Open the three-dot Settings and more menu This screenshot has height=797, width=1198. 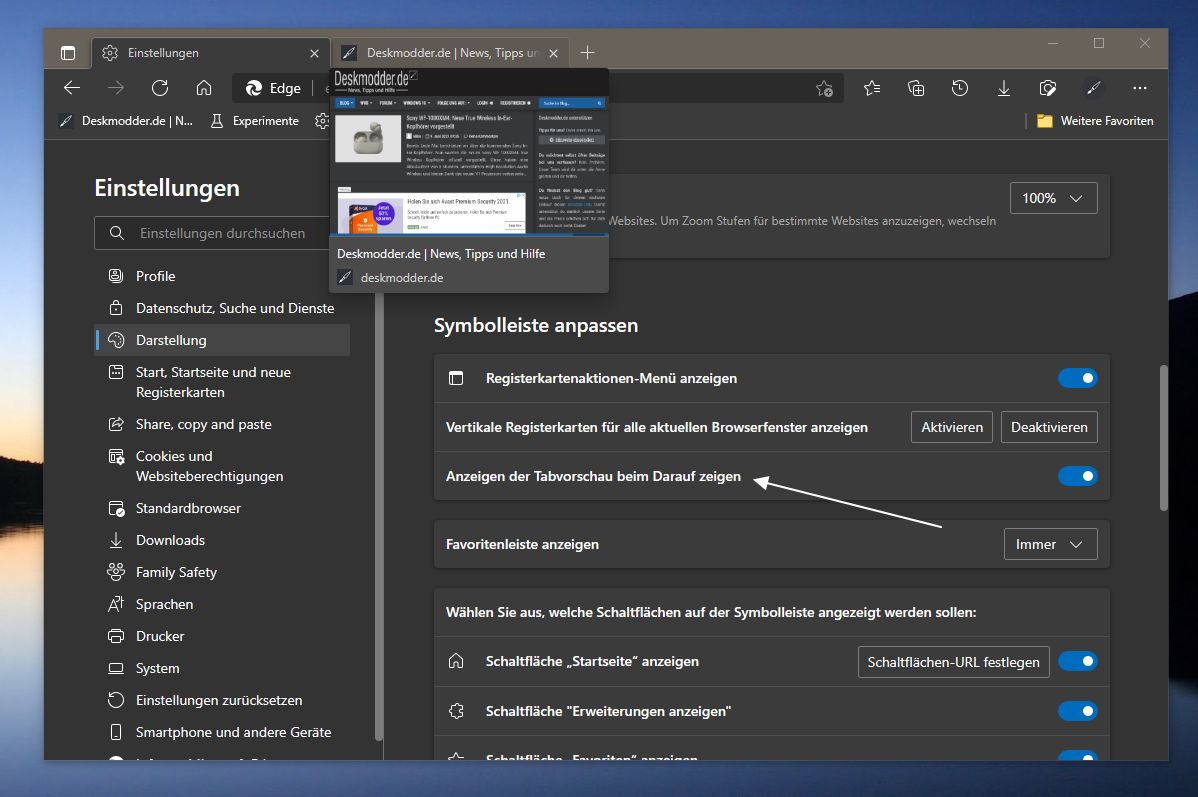(x=1140, y=89)
